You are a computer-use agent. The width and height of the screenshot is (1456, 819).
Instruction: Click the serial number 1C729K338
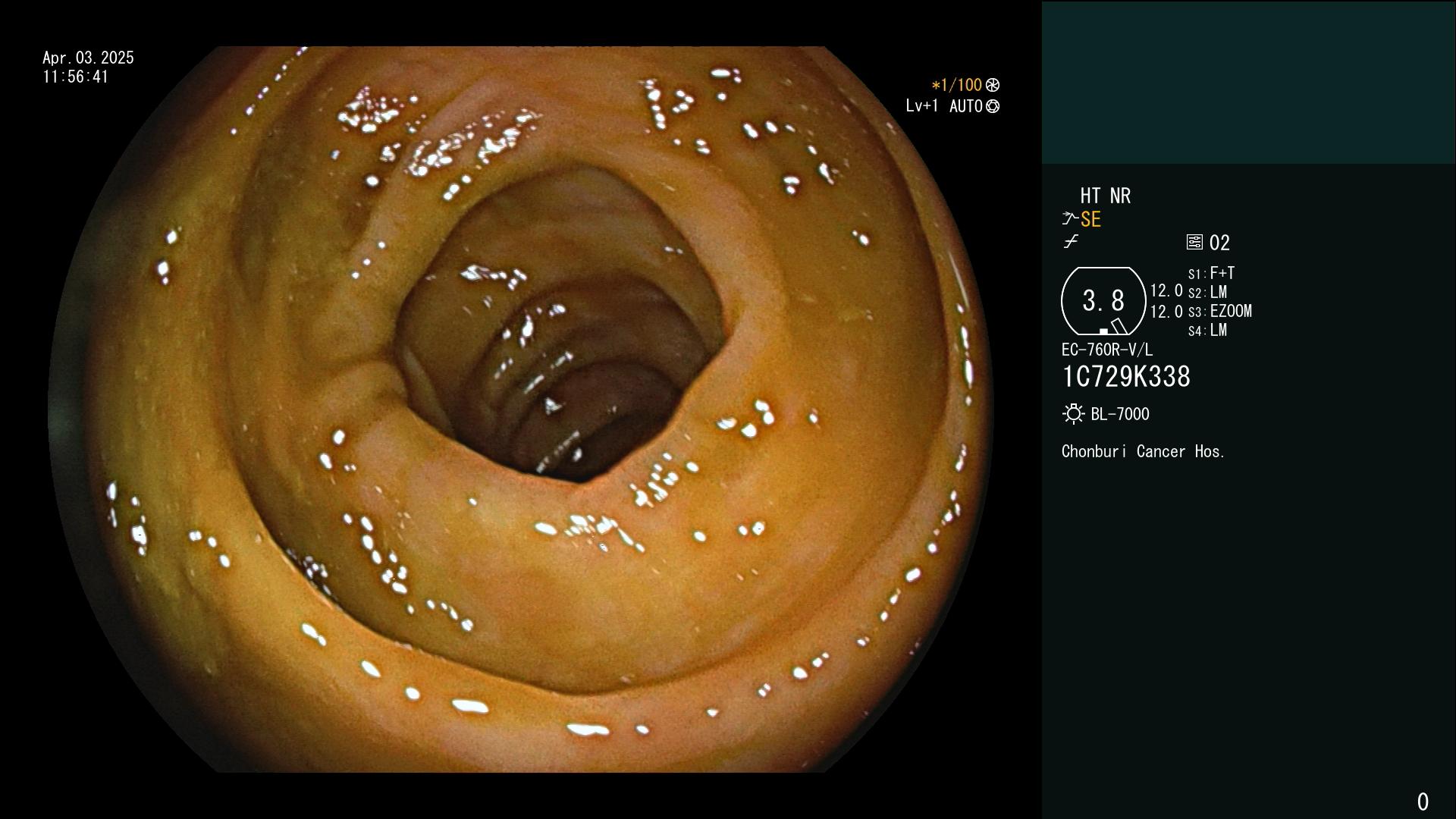pos(1126,377)
